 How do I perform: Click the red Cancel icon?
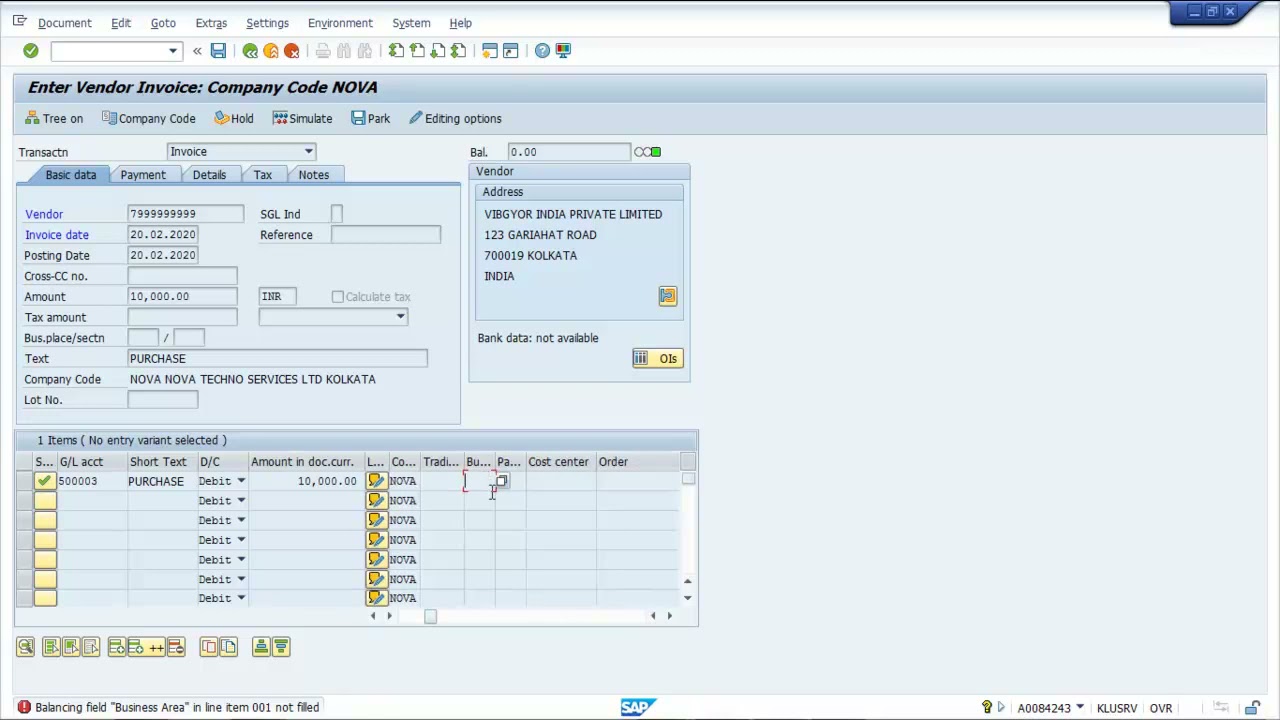point(292,50)
